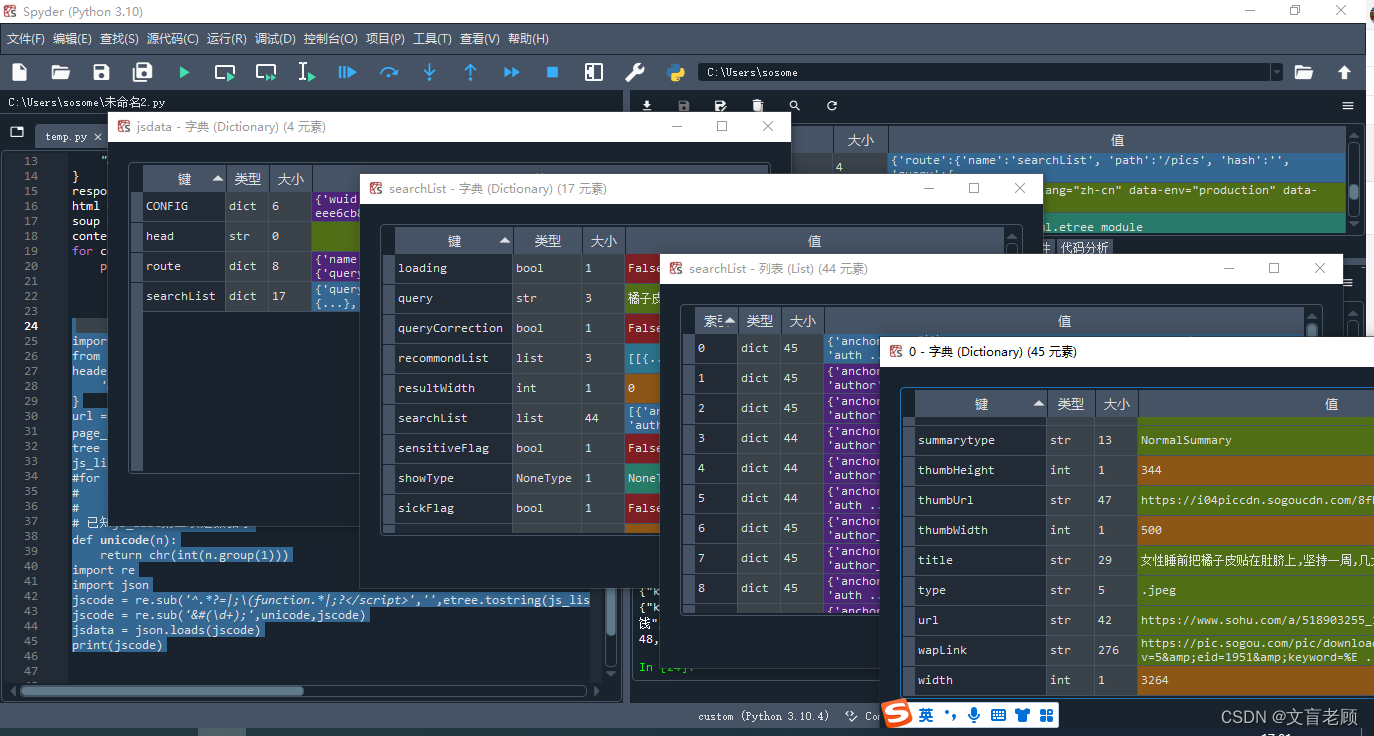The height and width of the screenshot is (736, 1374).
Task: Run the current cell
Action: [x=224, y=72]
